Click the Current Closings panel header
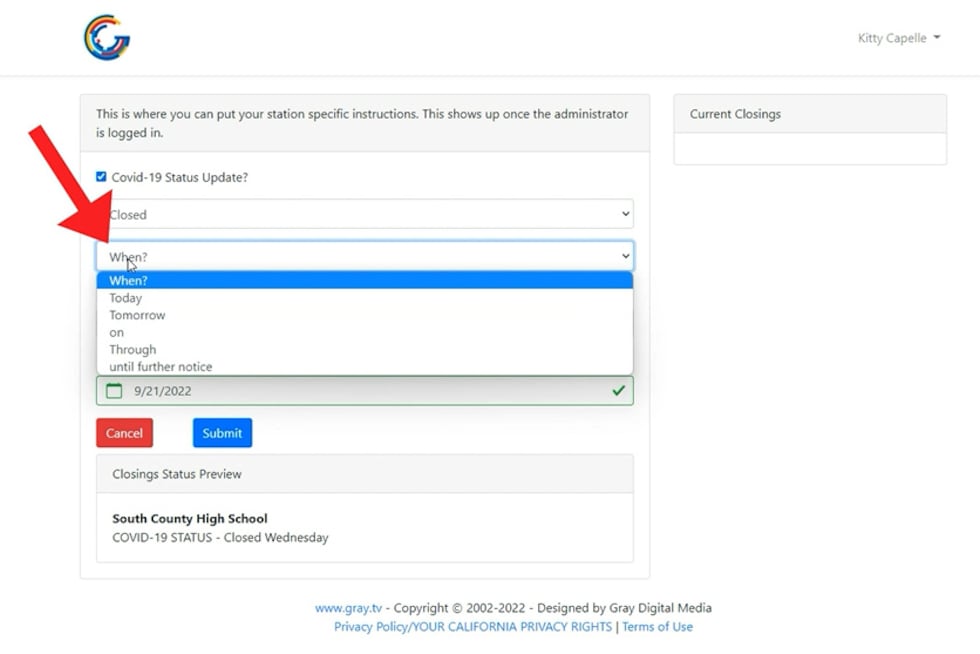This screenshot has height=654, width=980. pyautogui.click(x=809, y=114)
